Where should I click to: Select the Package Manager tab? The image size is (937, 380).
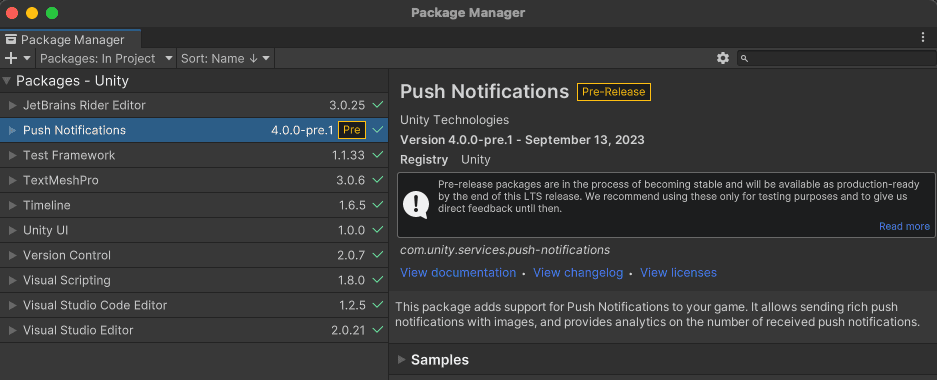(71, 39)
